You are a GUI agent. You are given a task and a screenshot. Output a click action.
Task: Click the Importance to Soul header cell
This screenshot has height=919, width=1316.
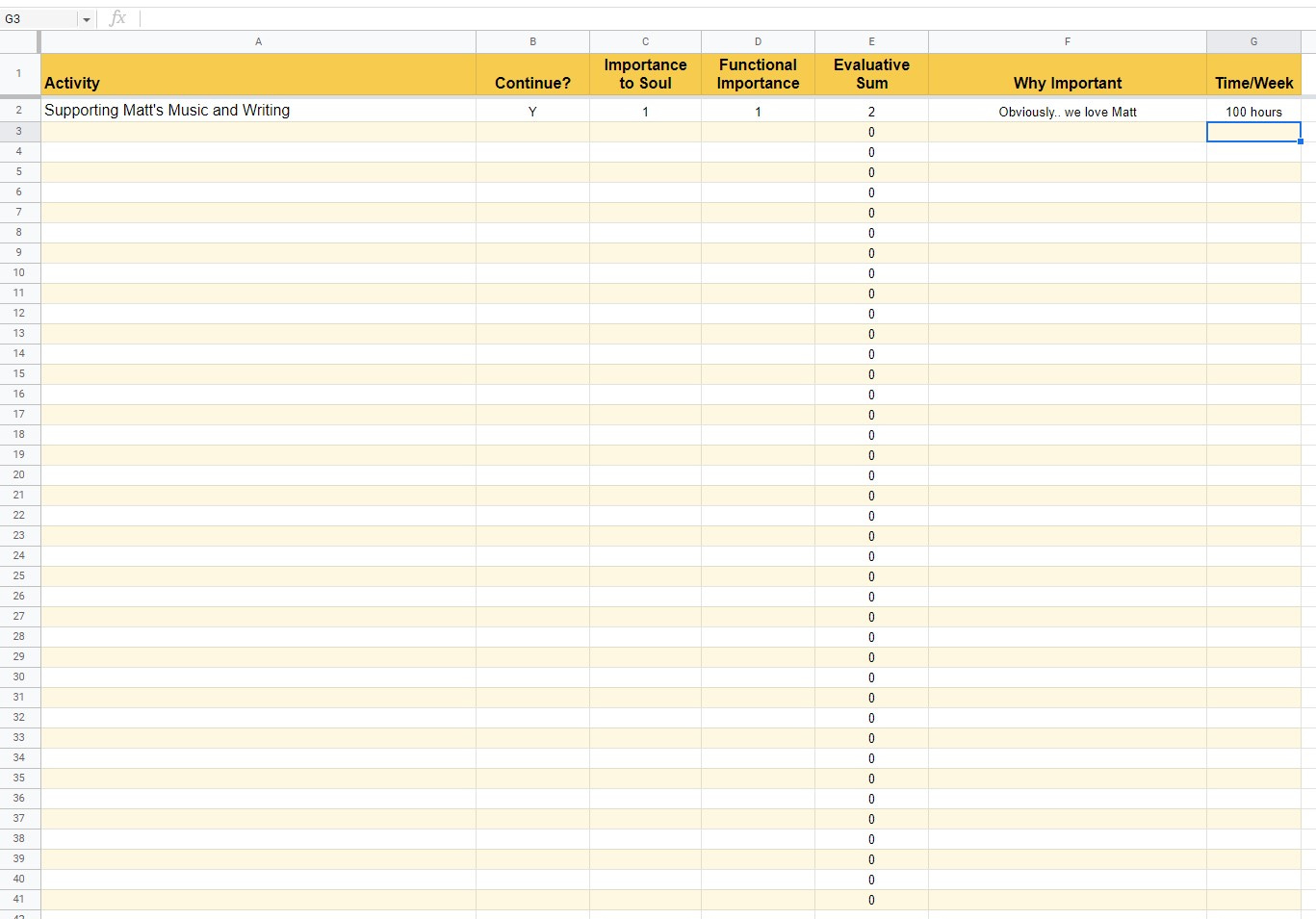[x=645, y=74]
